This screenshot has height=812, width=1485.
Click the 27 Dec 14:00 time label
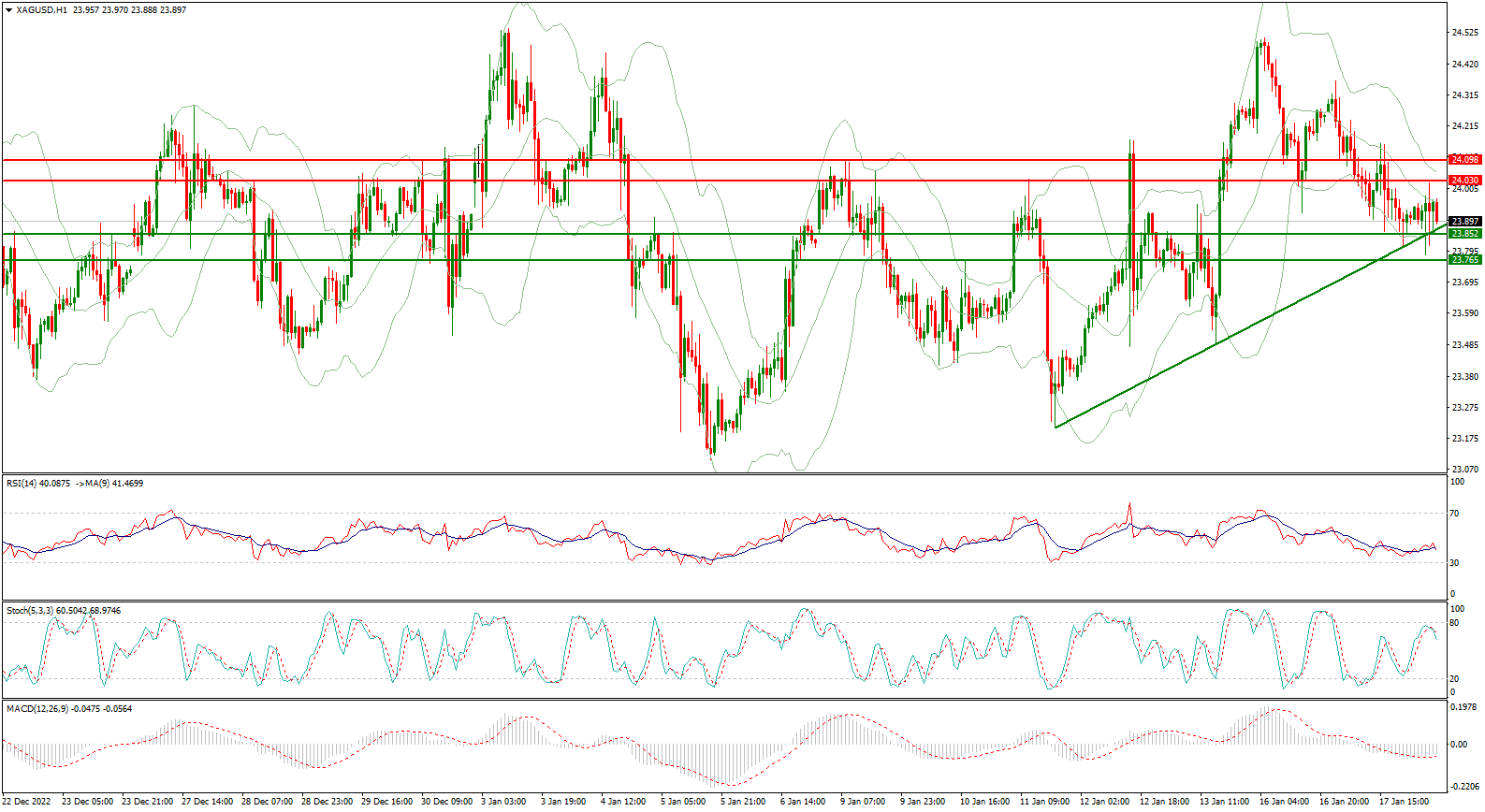pos(208,802)
